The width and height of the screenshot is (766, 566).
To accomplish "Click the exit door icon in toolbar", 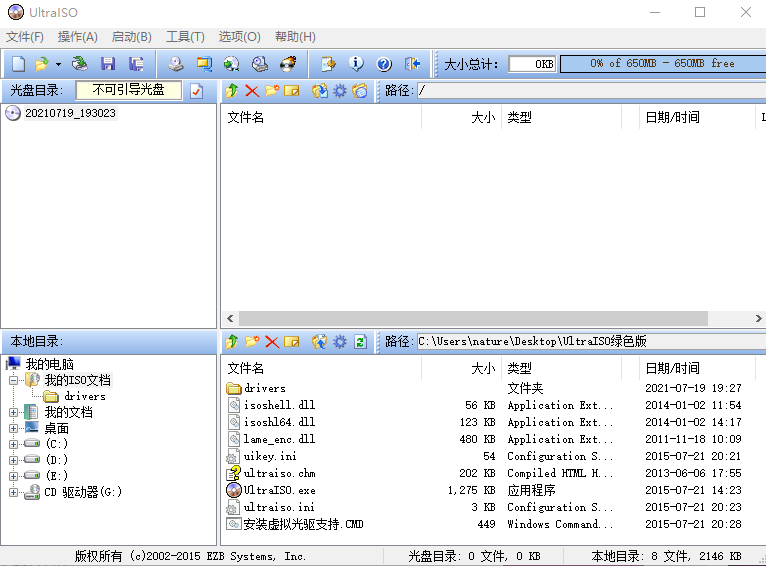I will (x=412, y=64).
